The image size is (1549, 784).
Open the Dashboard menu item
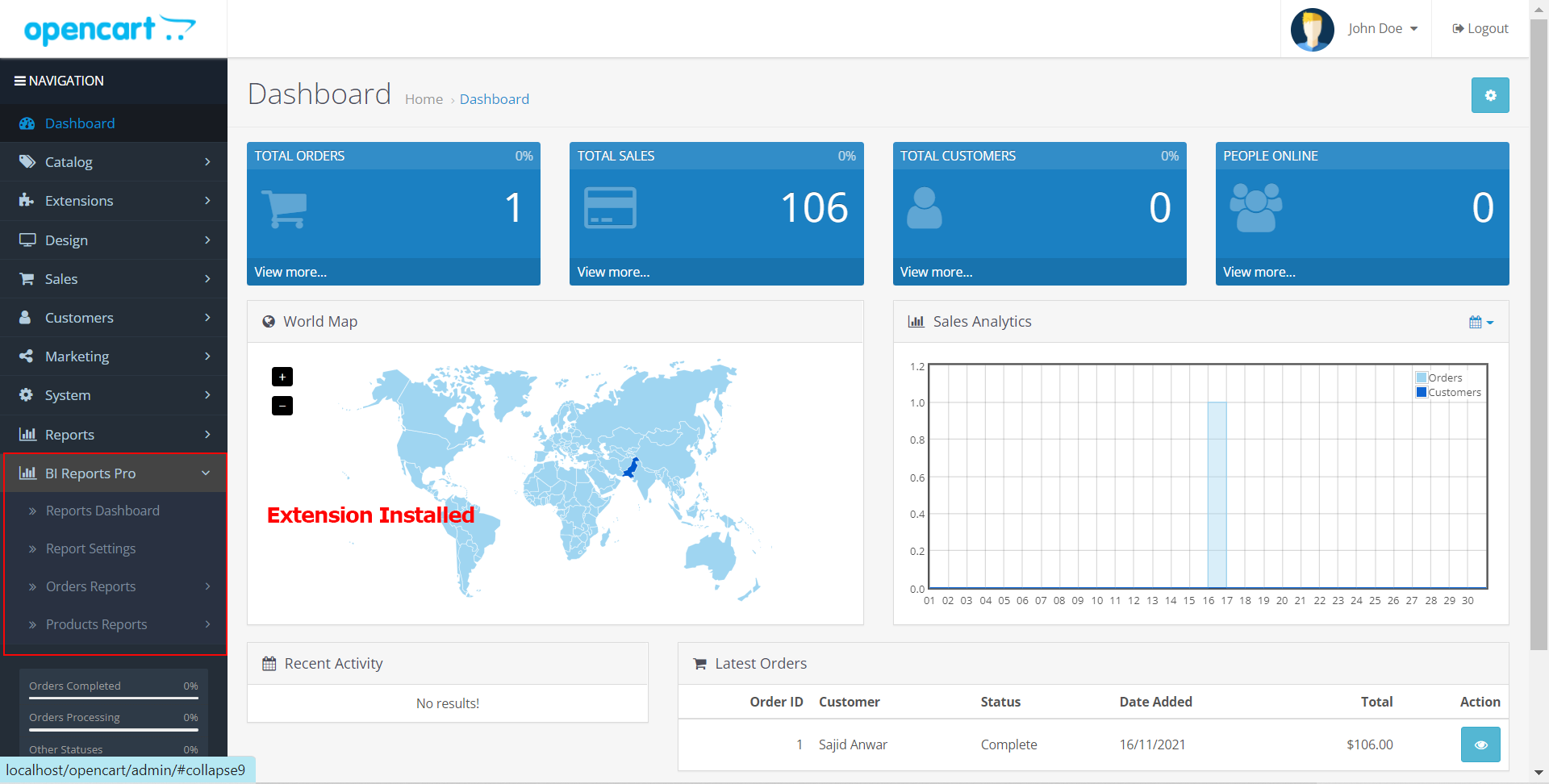114,123
